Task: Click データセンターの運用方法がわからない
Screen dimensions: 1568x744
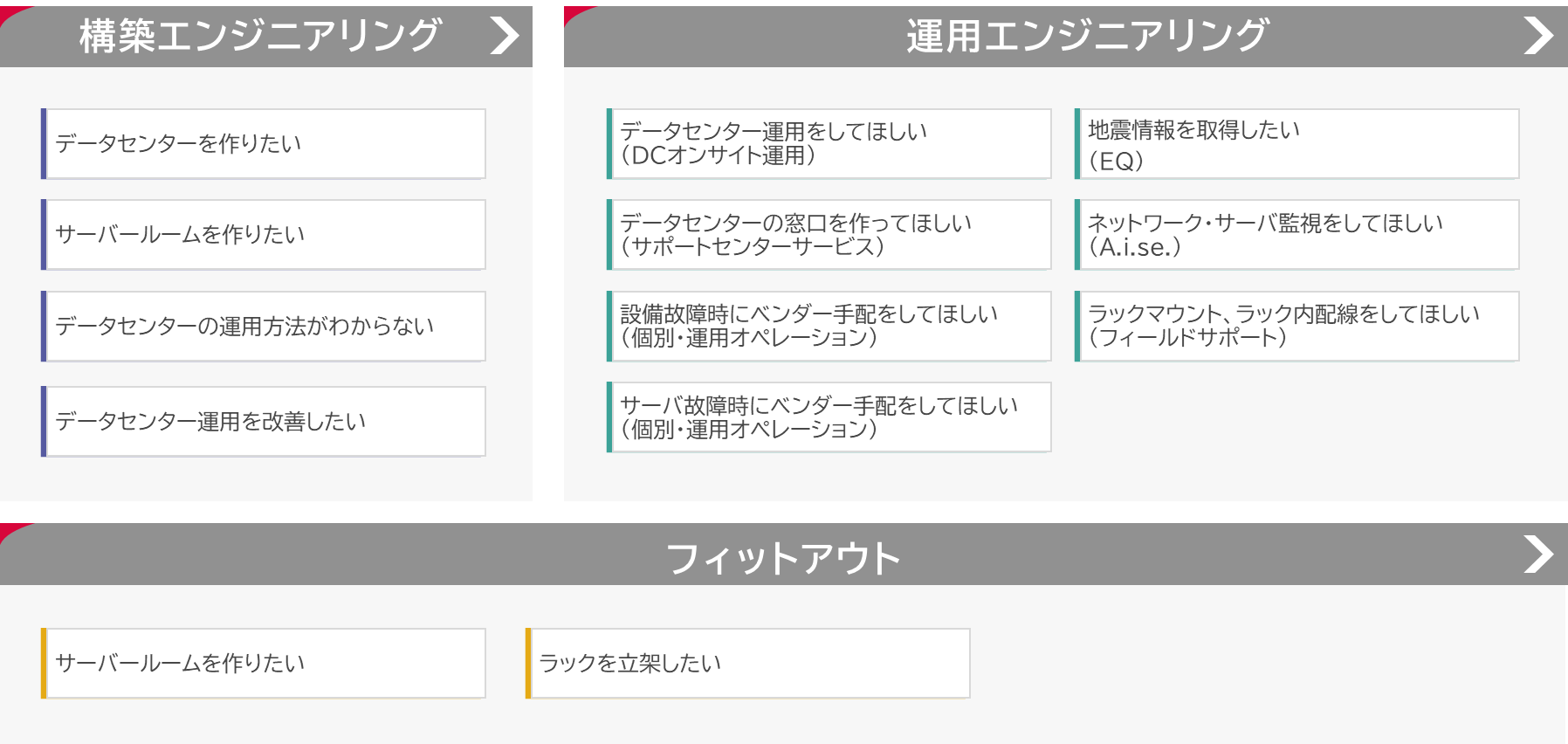Action: [264, 327]
